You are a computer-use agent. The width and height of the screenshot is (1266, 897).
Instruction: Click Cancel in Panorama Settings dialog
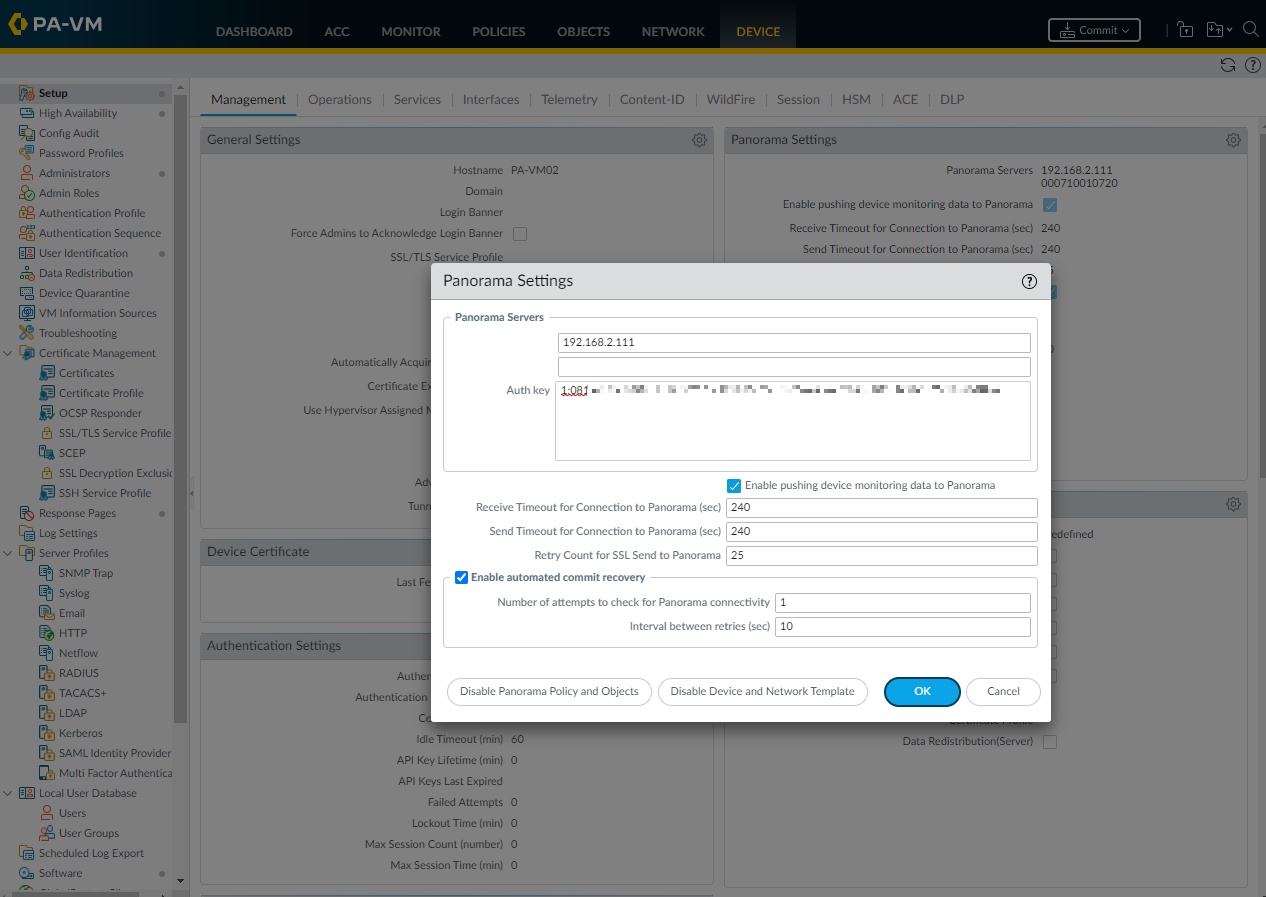click(1003, 691)
